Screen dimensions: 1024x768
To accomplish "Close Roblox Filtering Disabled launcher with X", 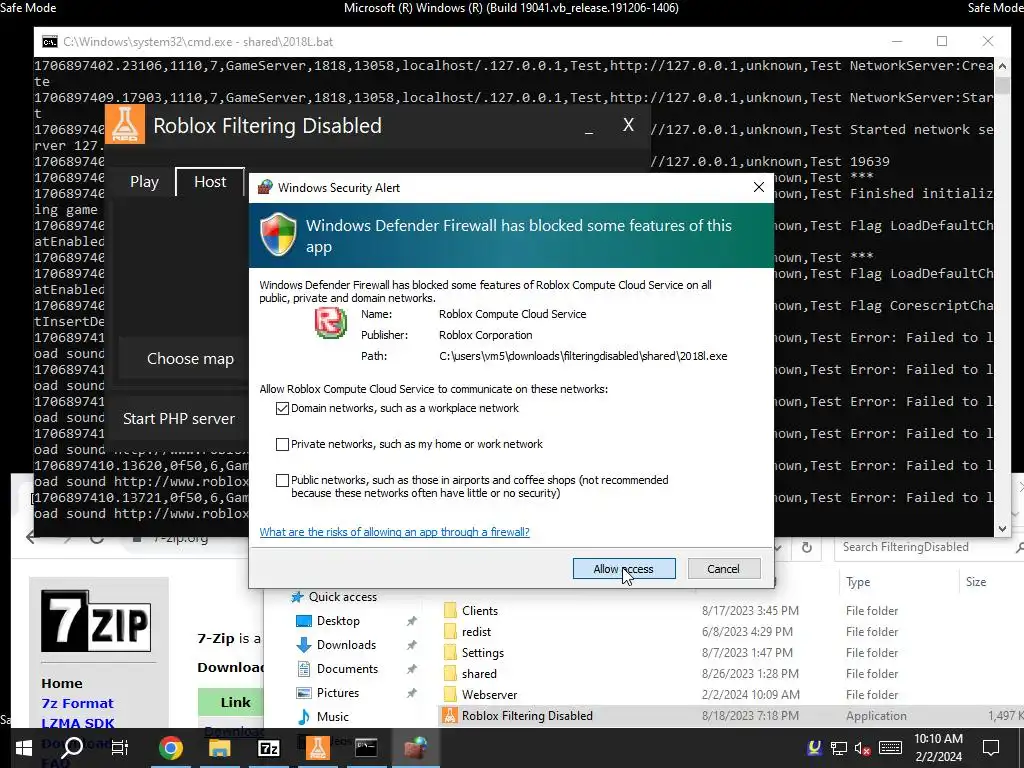I will pos(628,125).
